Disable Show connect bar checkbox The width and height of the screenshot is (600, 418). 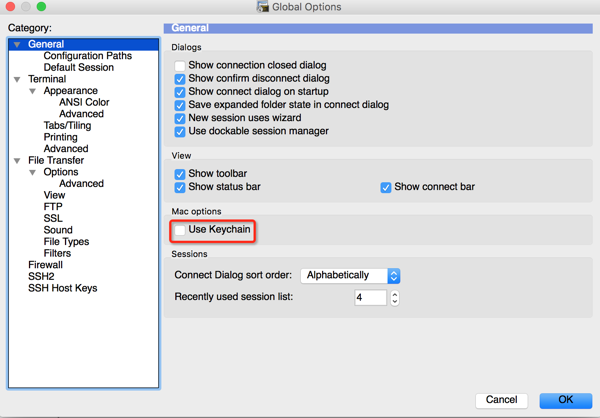tap(386, 187)
